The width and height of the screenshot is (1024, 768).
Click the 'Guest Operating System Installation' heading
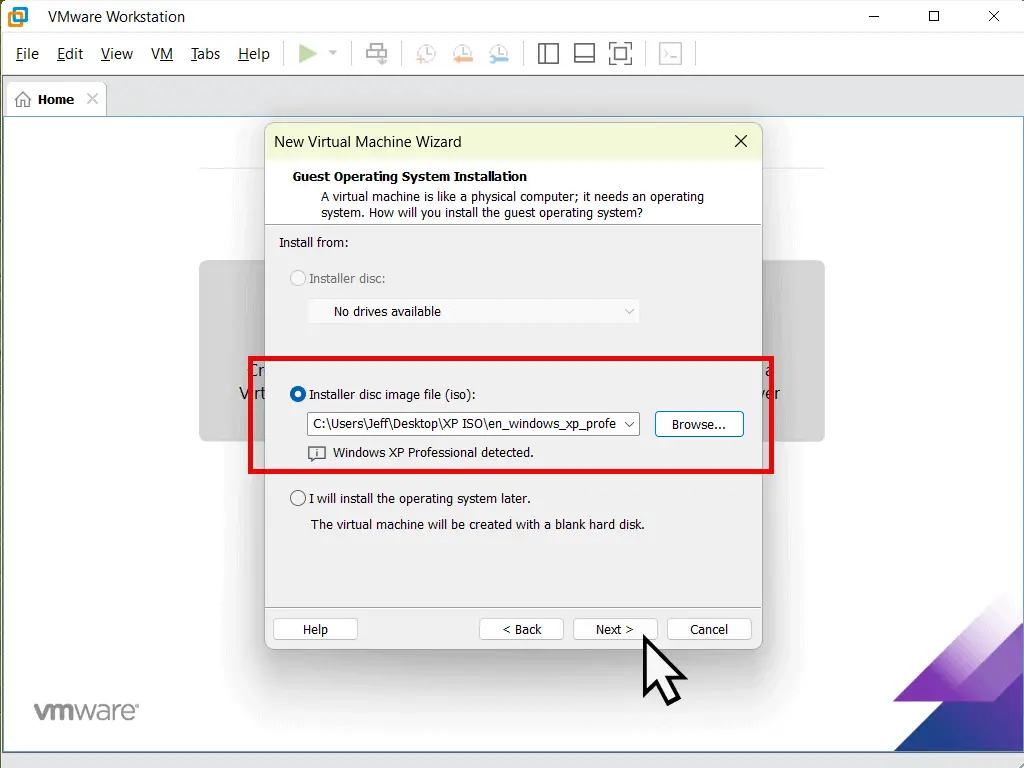[x=409, y=176]
